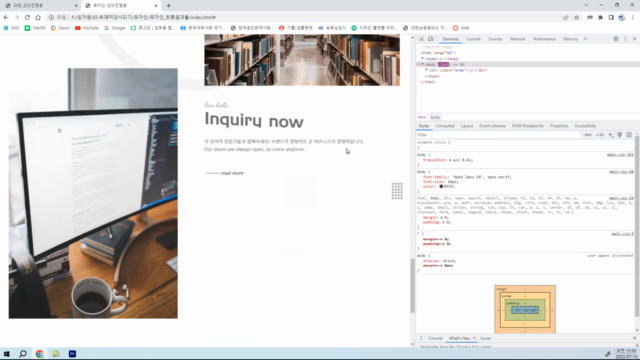Open the Network tab

(518, 39)
